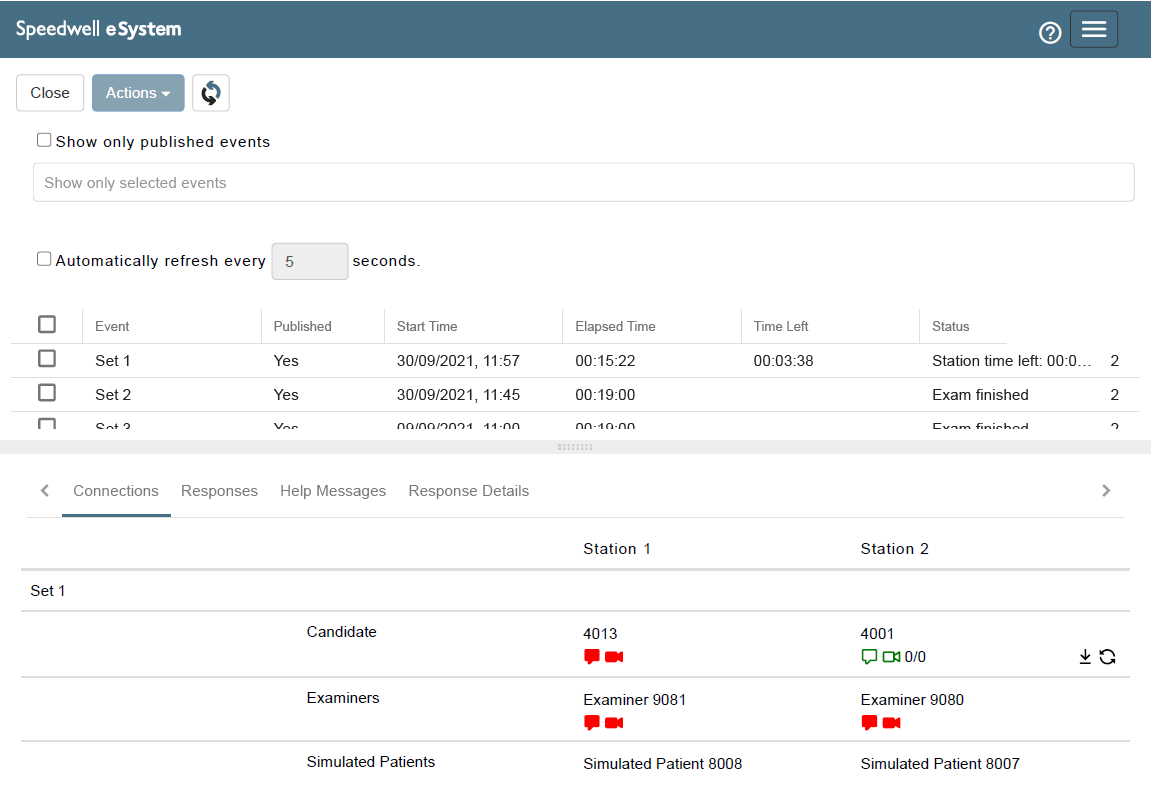Click Examiner 9080 red chat icon
This screenshot has width=1152, height=803.
(x=869, y=723)
